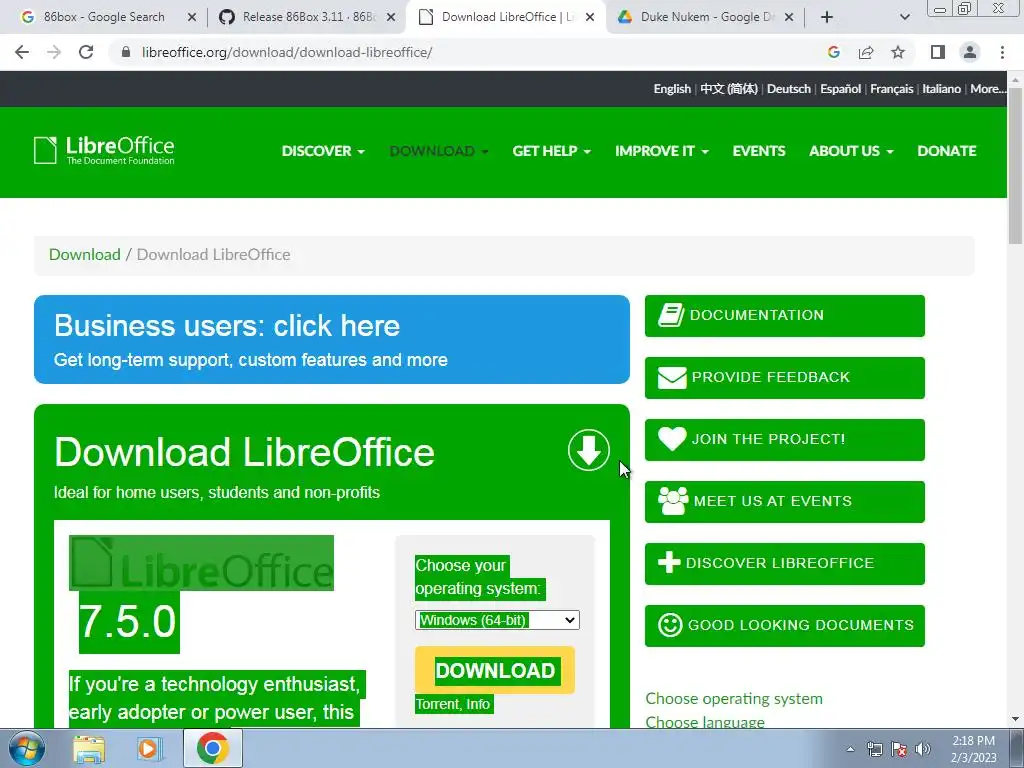This screenshot has width=1024, height=768.
Task: Open Windows Explorer from taskbar
Action: pos(89,748)
